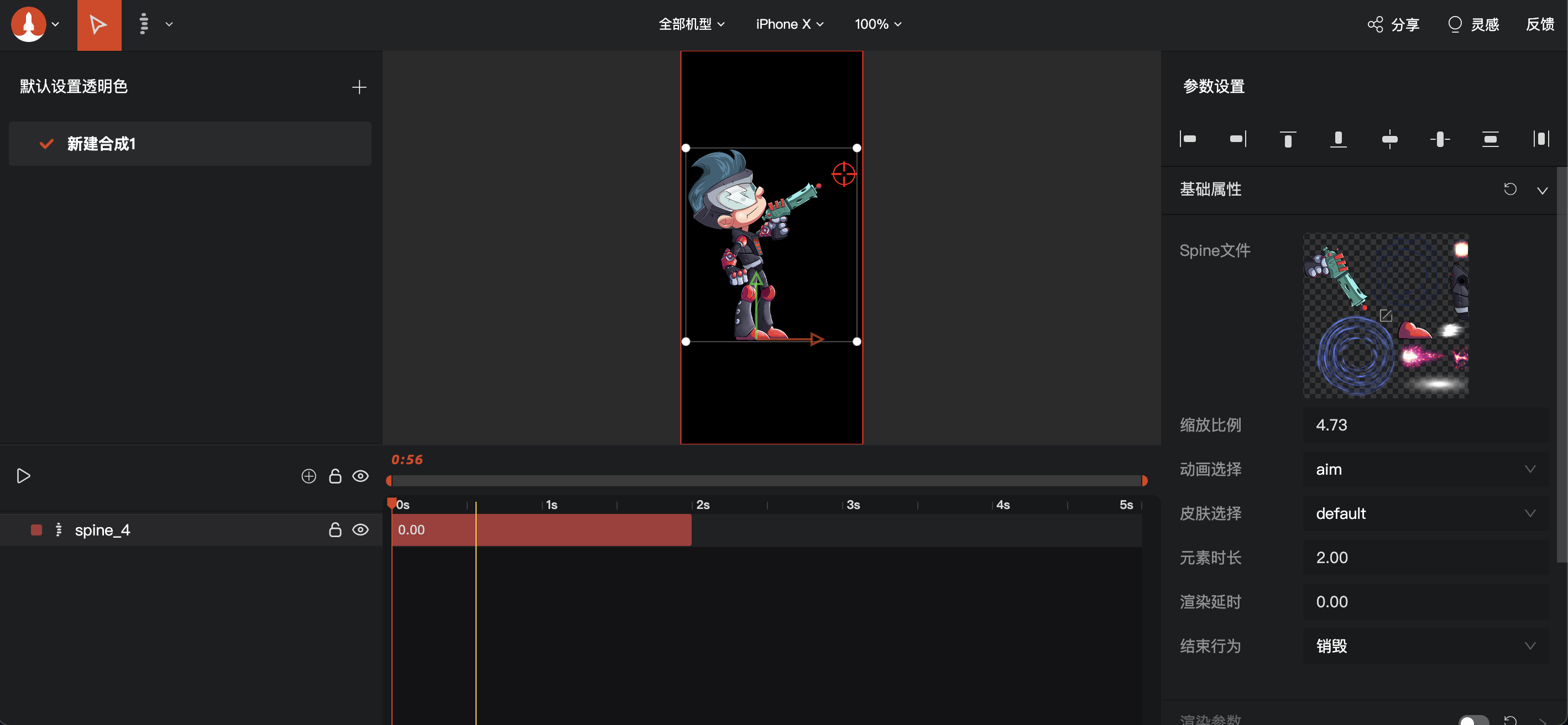Click the add element icon above the layers

[x=309, y=476]
